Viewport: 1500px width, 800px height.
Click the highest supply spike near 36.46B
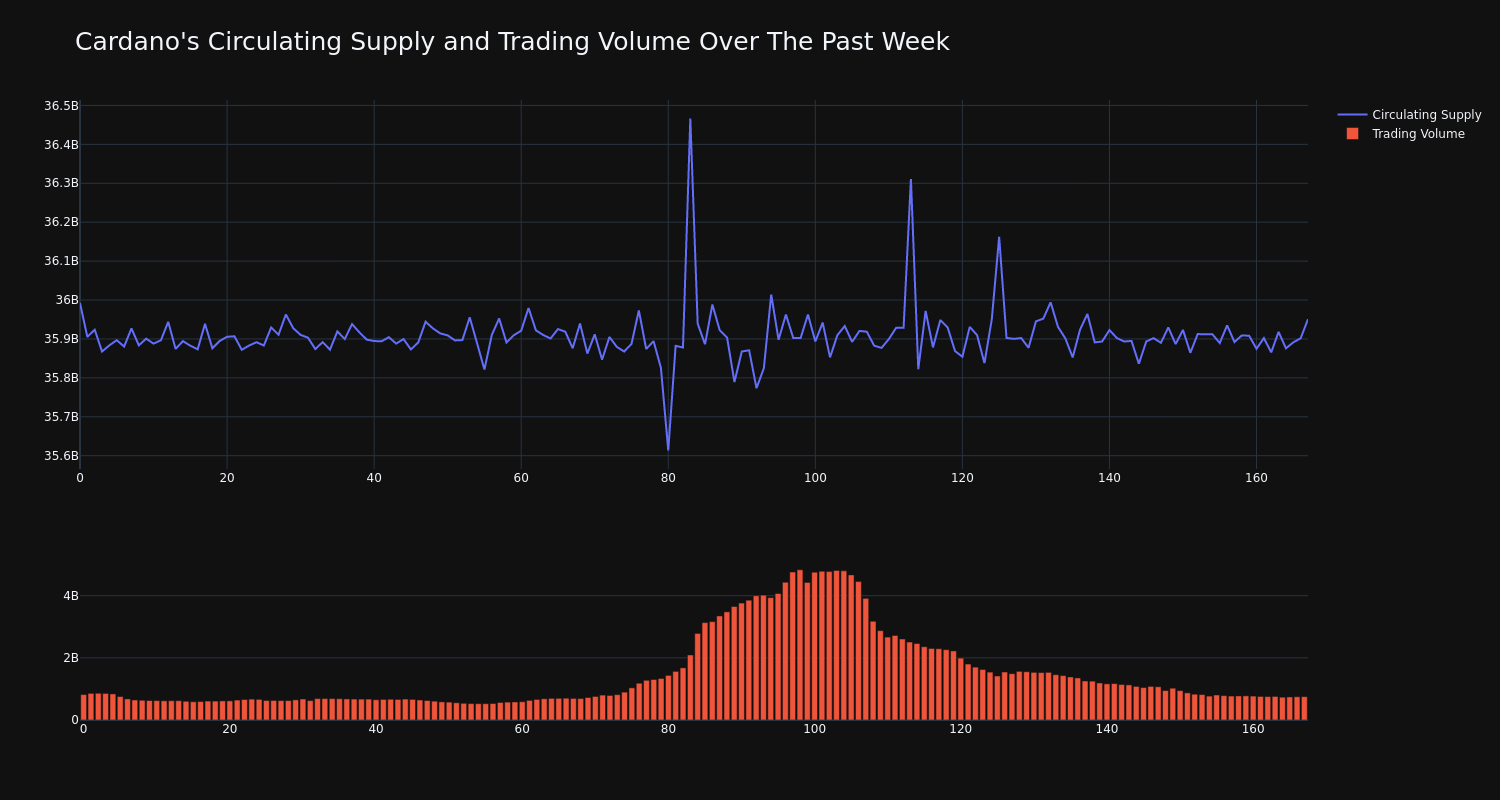[690, 120]
